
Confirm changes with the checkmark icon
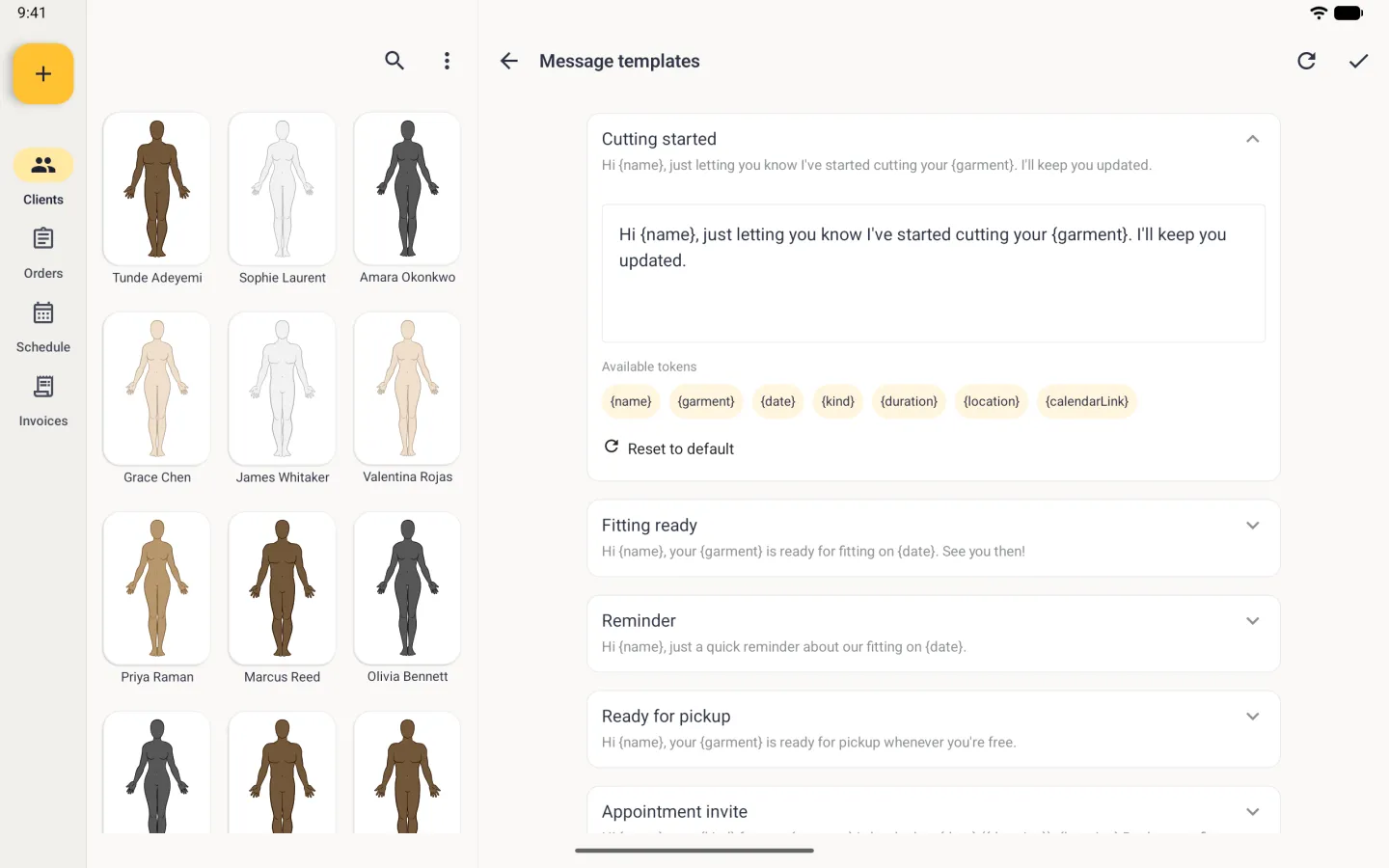[x=1358, y=61]
